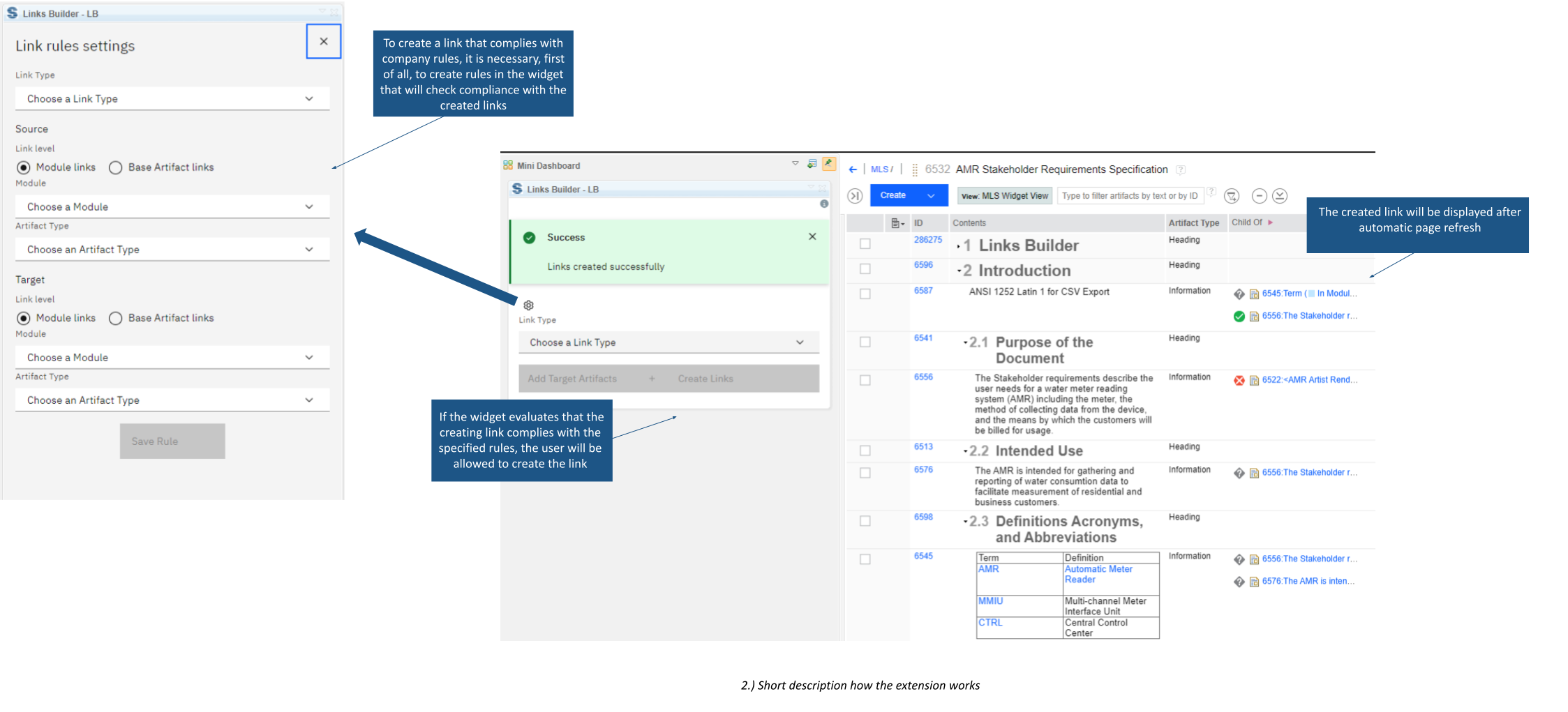Click the Create Links button
Image resolution: width=1568 pixels, height=712 pixels.
pos(705,379)
